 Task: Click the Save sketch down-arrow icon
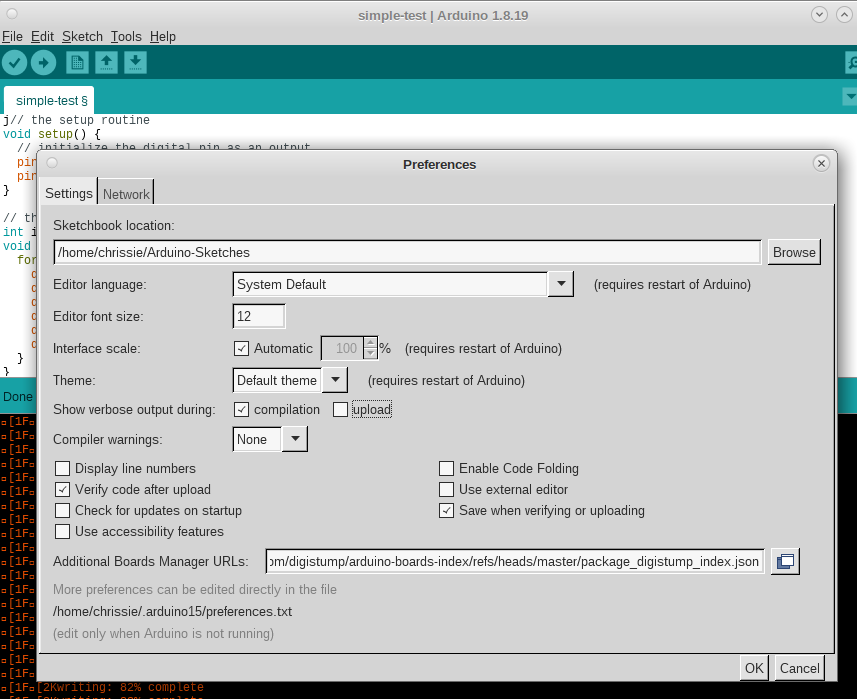coord(136,62)
